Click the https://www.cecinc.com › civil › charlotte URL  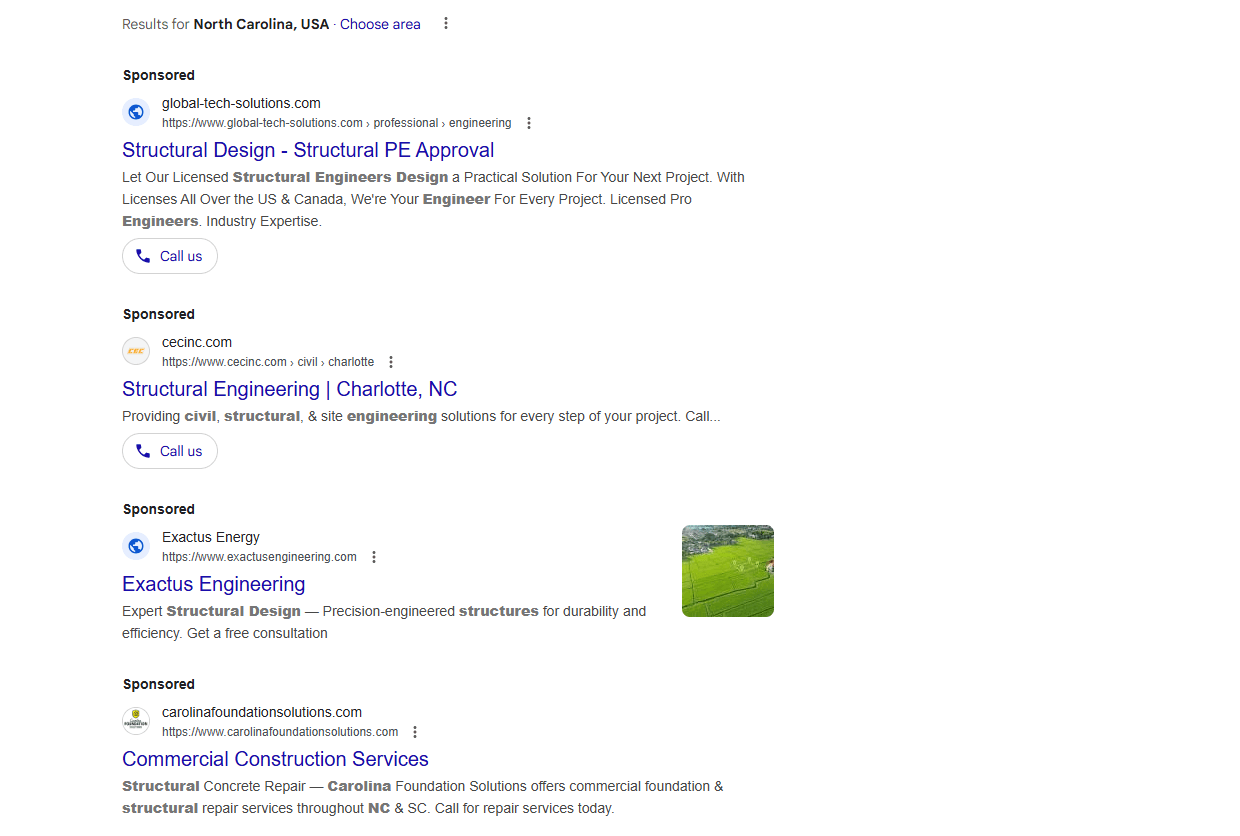point(268,362)
